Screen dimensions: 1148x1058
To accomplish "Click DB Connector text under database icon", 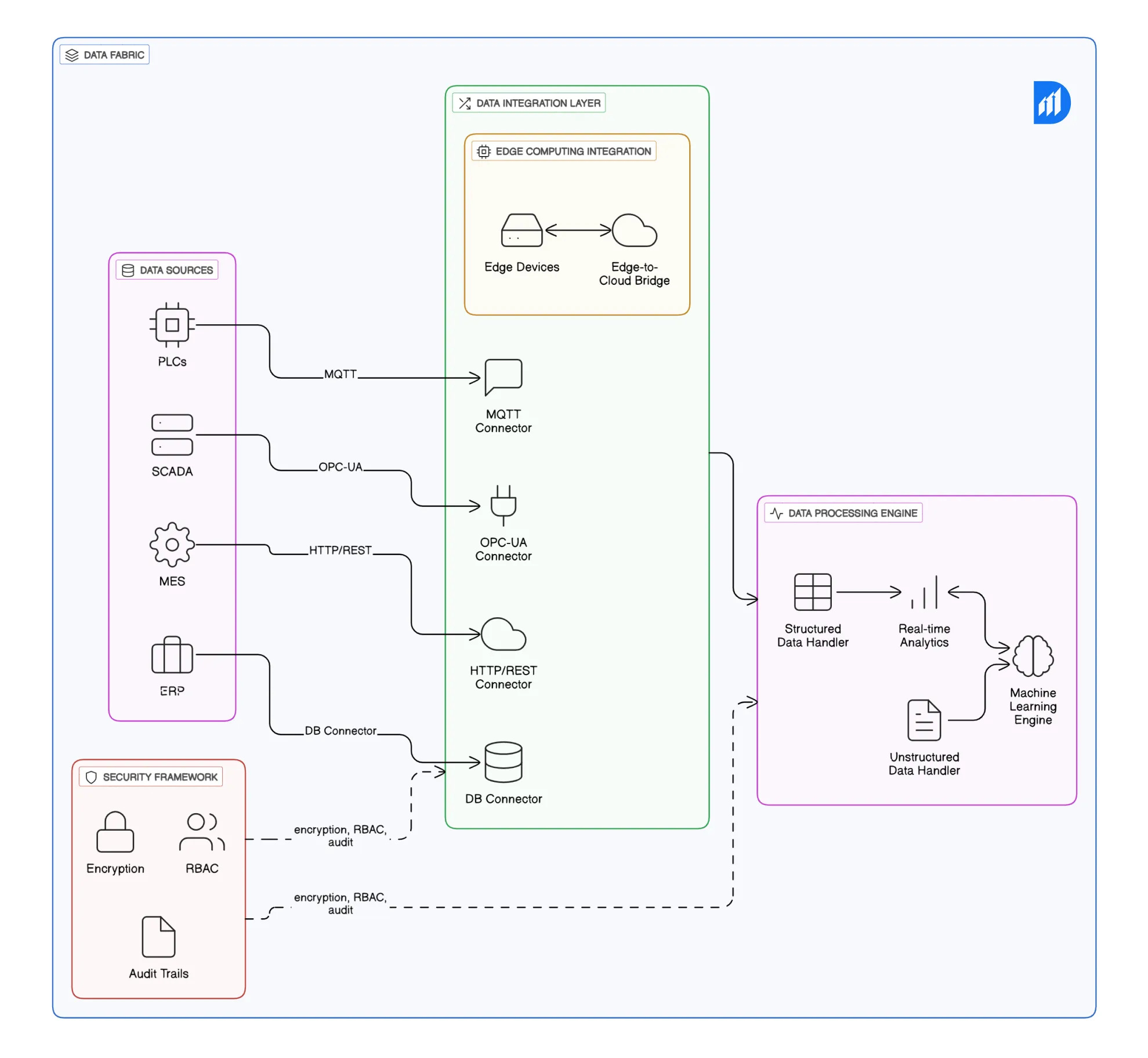I will point(503,798).
